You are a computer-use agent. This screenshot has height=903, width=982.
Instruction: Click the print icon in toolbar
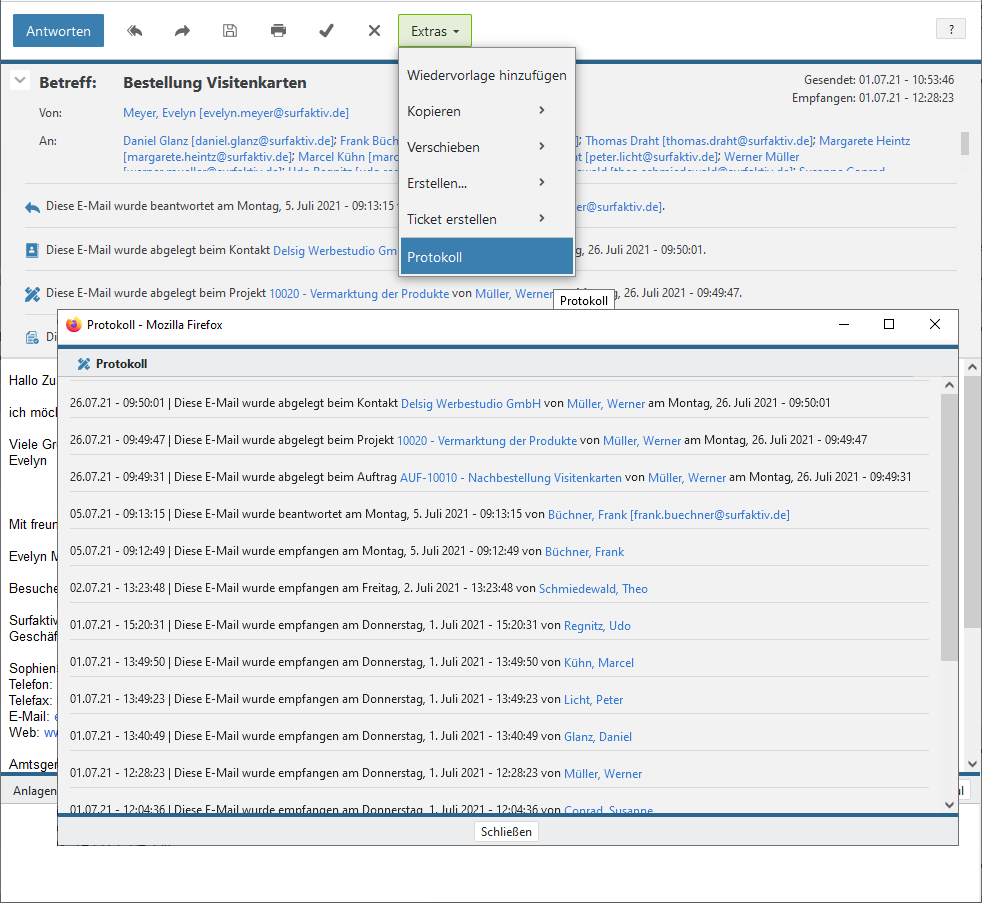pyautogui.click(x=278, y=31)
